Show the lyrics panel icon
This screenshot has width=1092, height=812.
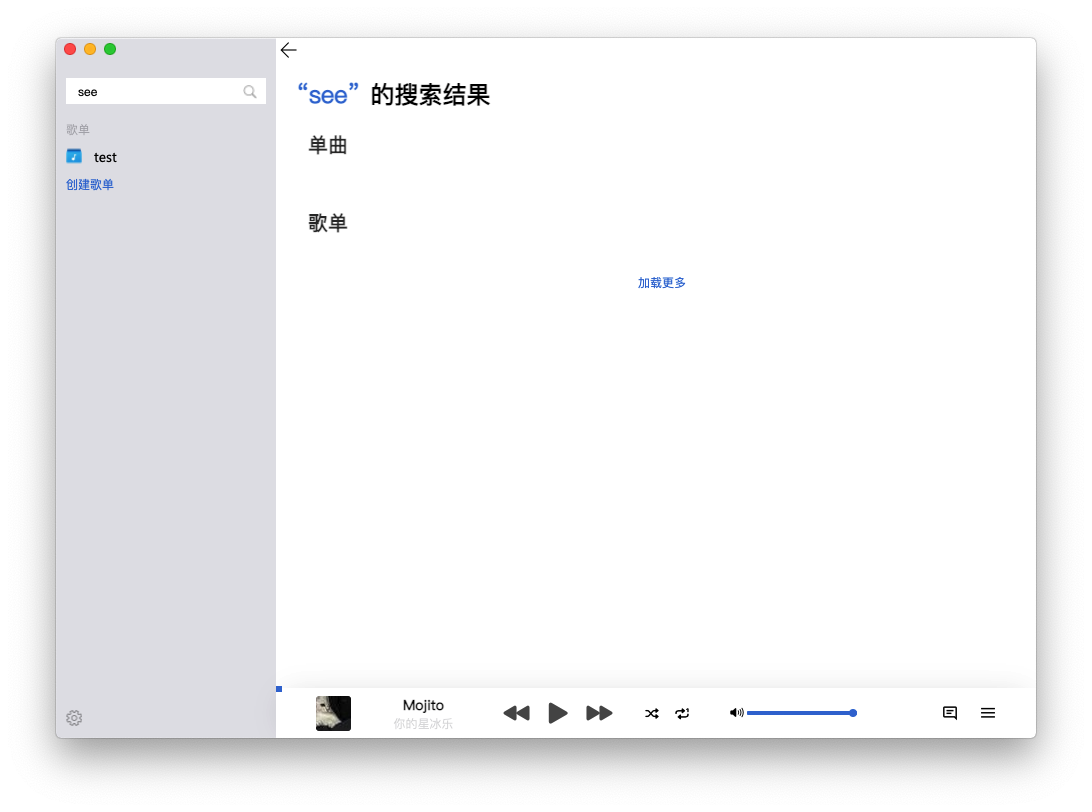point(950,712)
